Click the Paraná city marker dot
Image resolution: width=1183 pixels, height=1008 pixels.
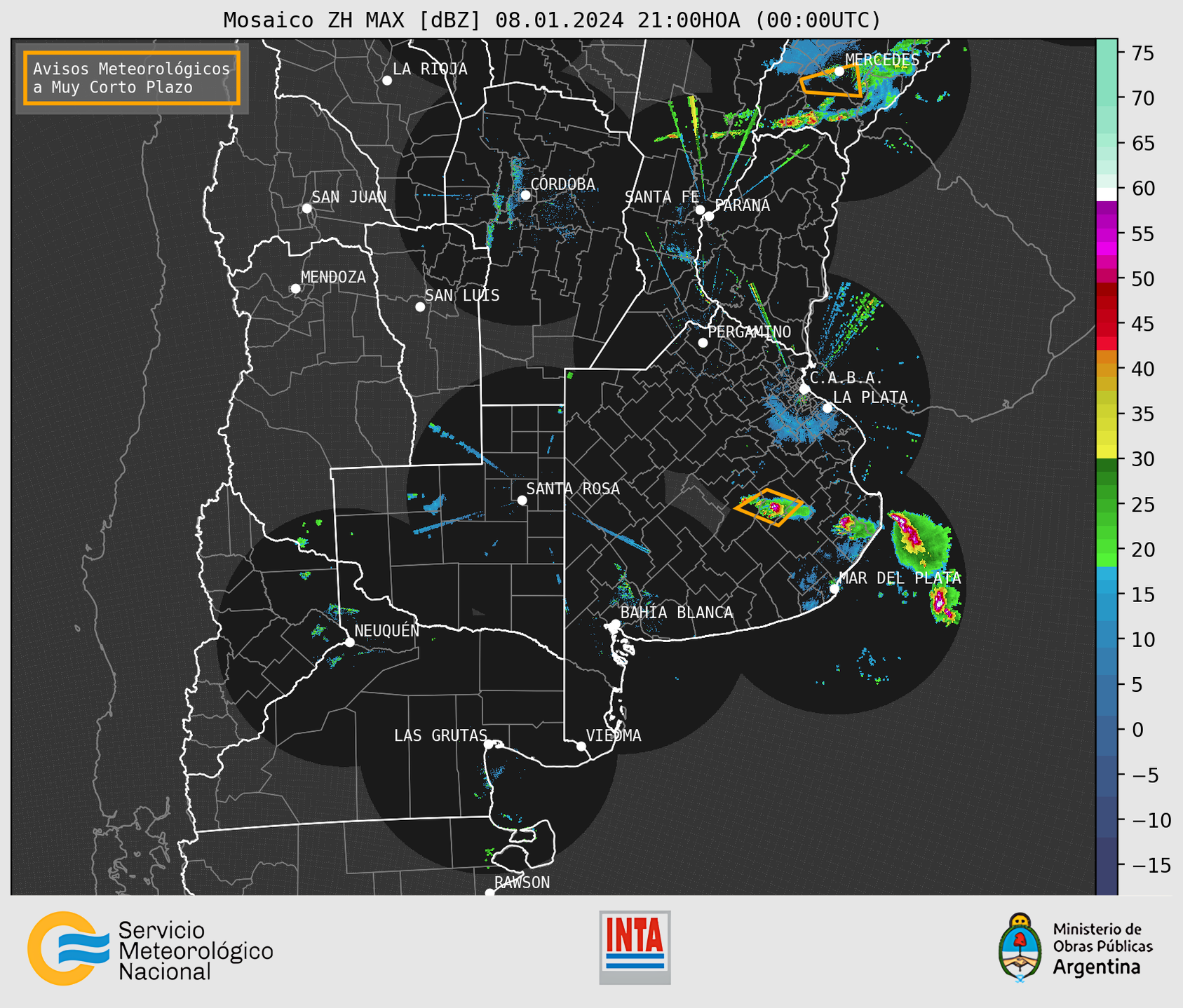709,216
